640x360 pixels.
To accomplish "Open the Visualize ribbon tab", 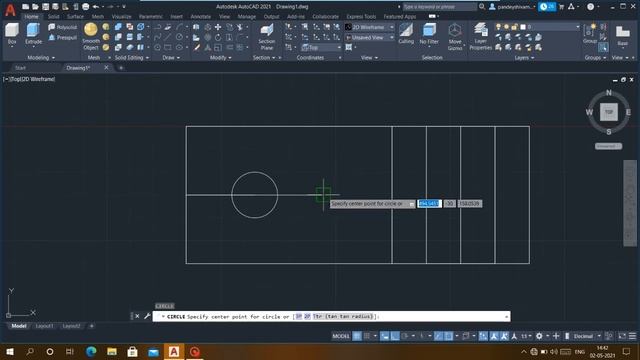I will pos(121,17).
